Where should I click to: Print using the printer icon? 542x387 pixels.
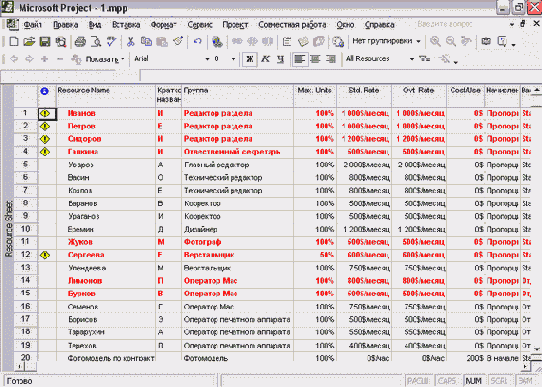coord(80,42)
